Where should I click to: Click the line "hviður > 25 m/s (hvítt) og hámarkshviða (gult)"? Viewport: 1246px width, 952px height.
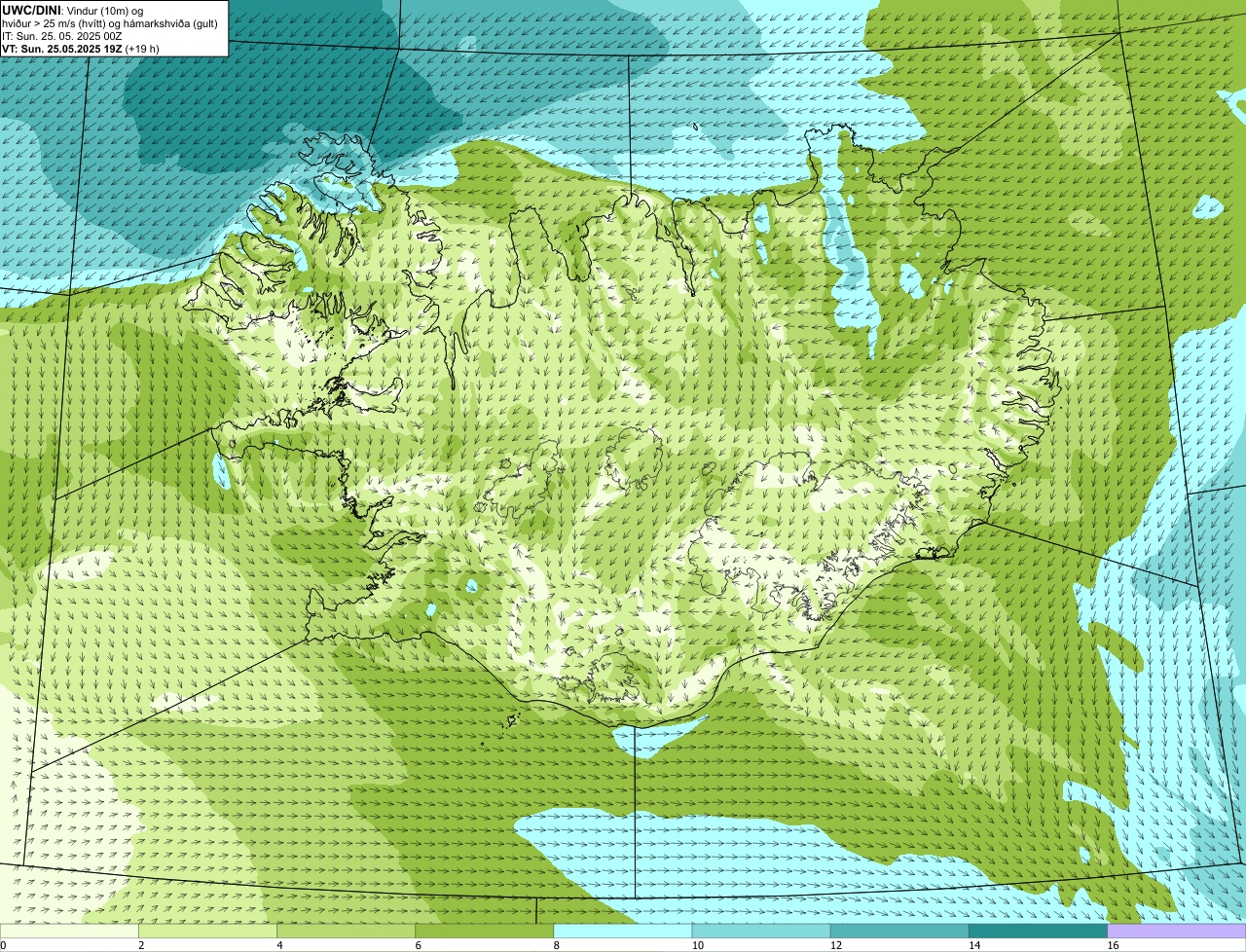[x=110, y=23]
